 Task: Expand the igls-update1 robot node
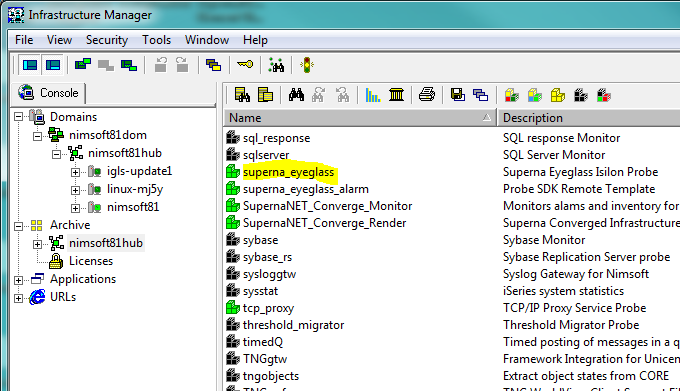(75, 172)
